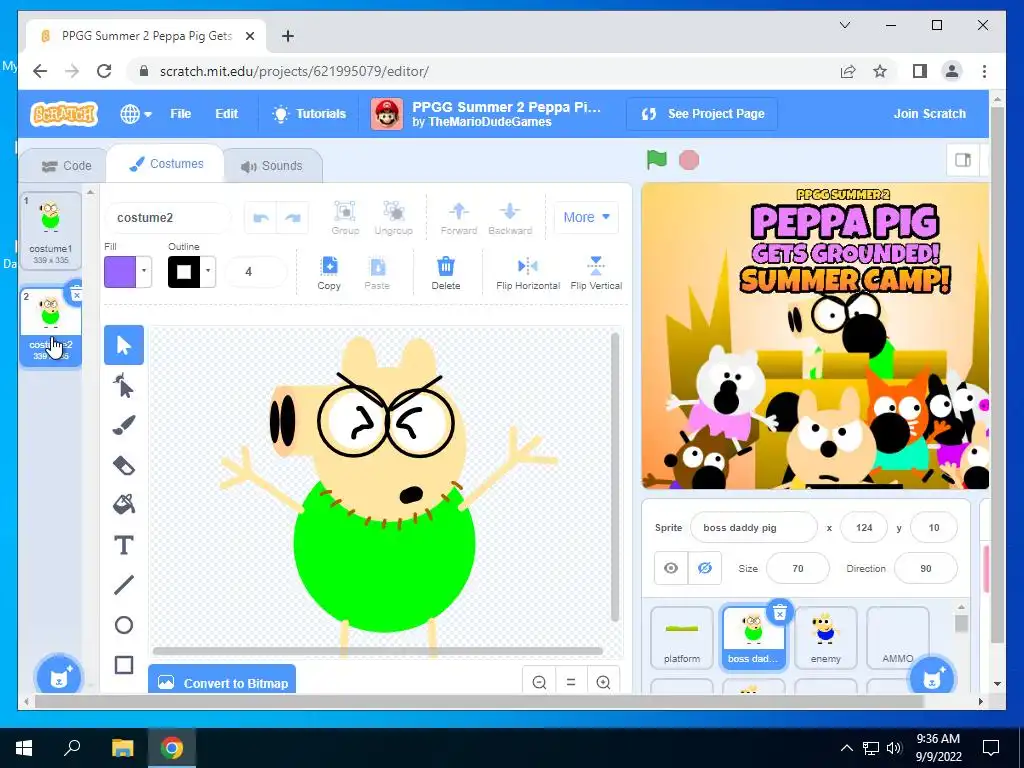Image resolution: width=1024 pixels, height=768 pixels.
Task: Select the Fill bucket tool
Action: (124, 505)
